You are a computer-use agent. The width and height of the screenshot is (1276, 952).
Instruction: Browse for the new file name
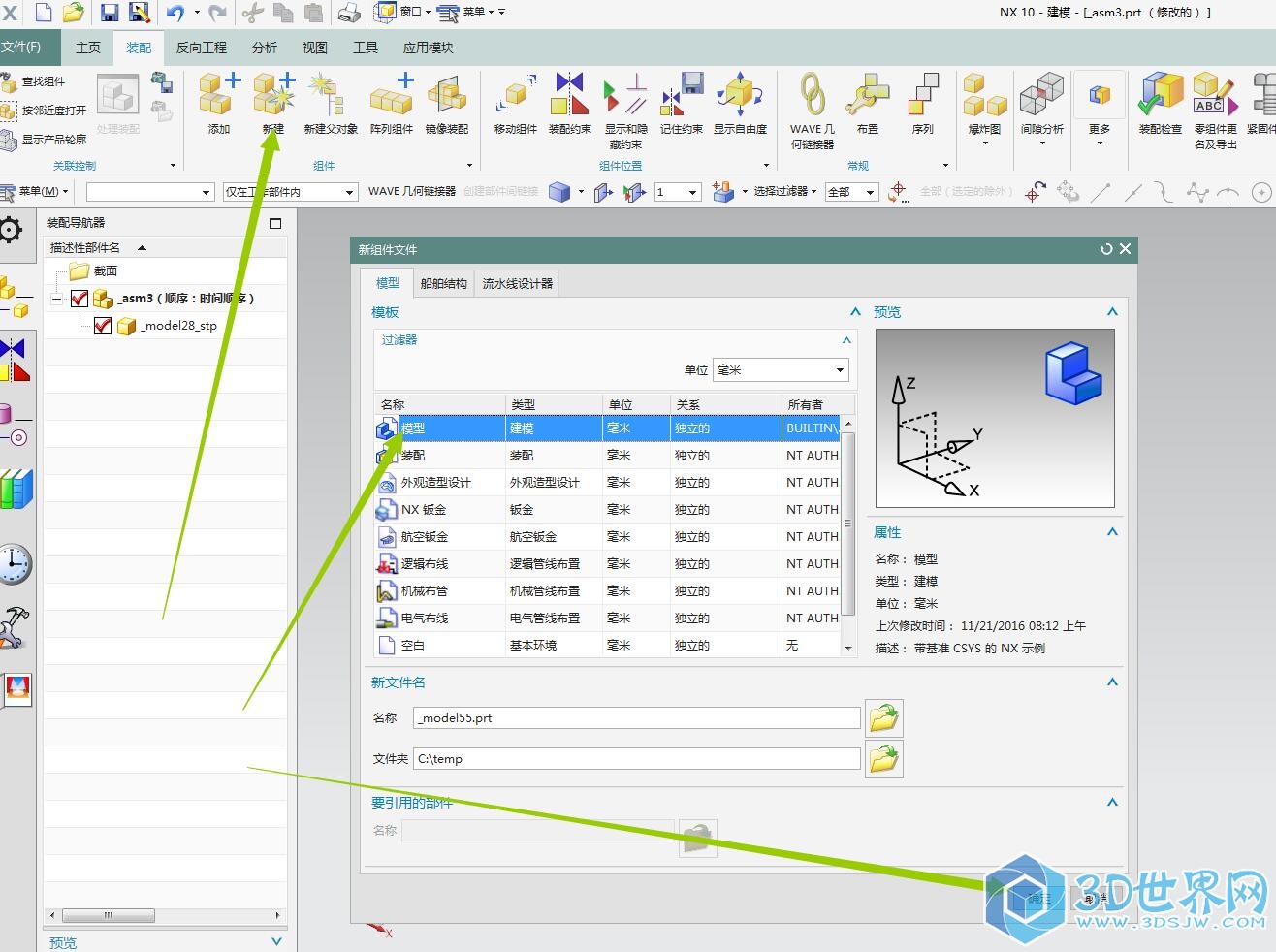884,718
